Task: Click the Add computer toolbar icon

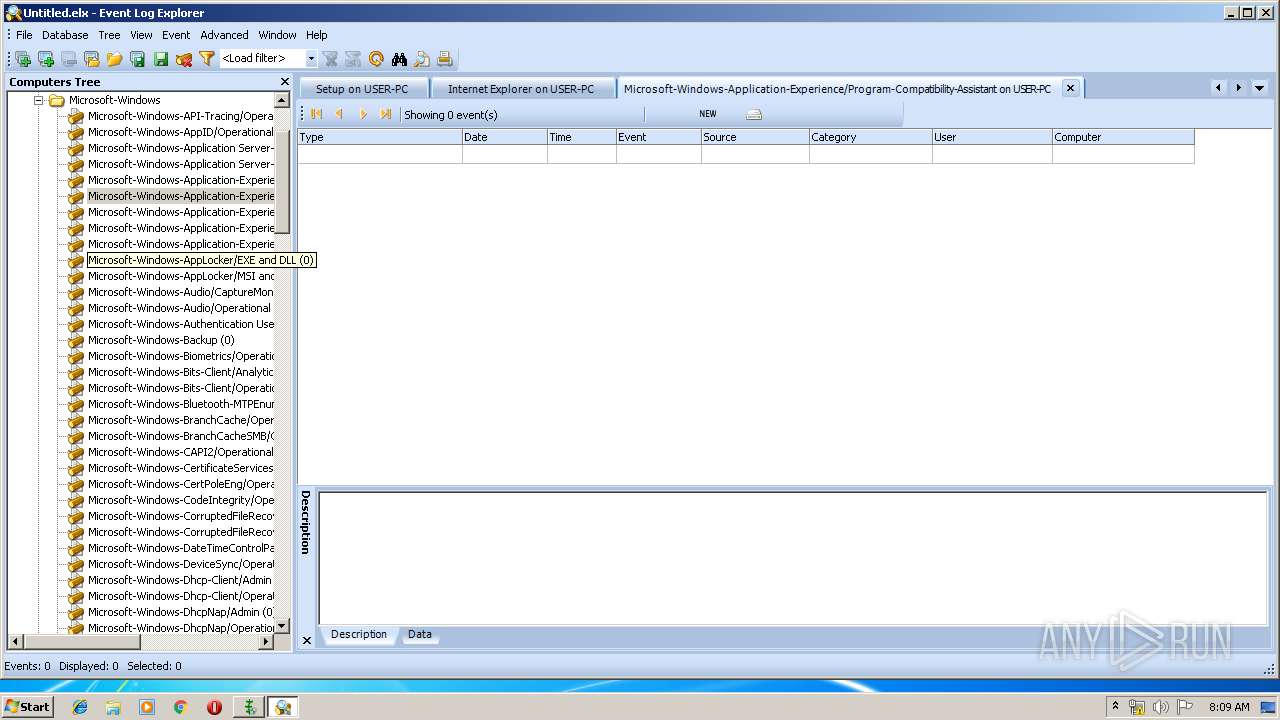Action: point(23,59)
